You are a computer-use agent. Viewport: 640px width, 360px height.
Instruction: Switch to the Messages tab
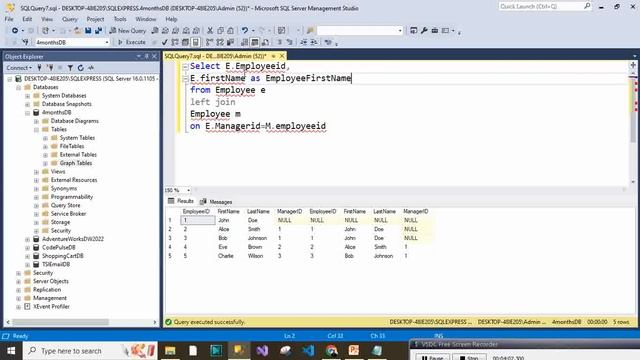[216, 202]
